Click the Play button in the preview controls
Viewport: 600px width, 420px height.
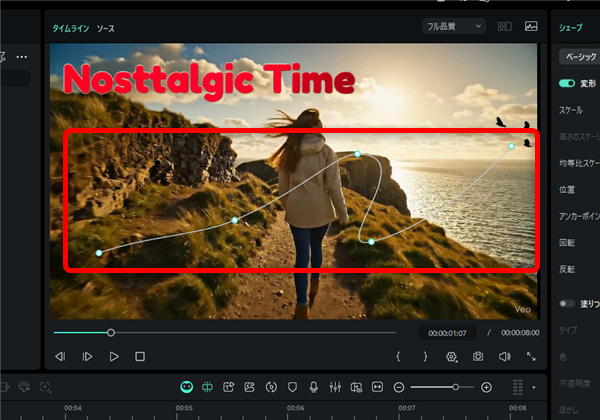[x=114, y=356]
